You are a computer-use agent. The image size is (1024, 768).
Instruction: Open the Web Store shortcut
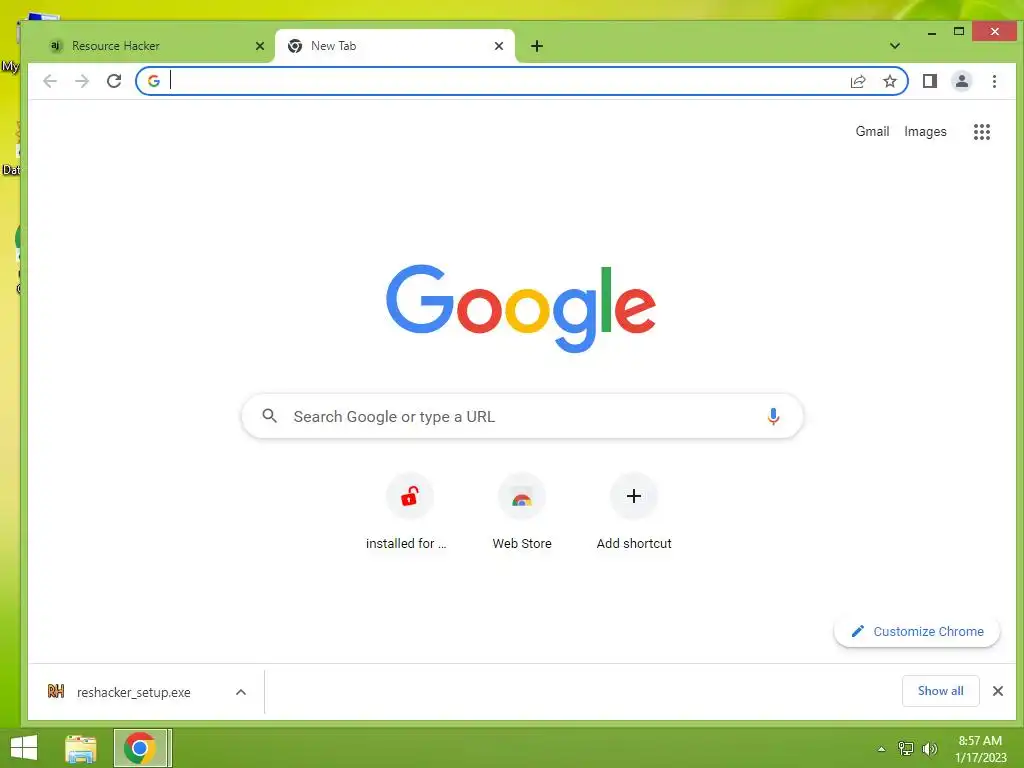click(x=522, y=513)
